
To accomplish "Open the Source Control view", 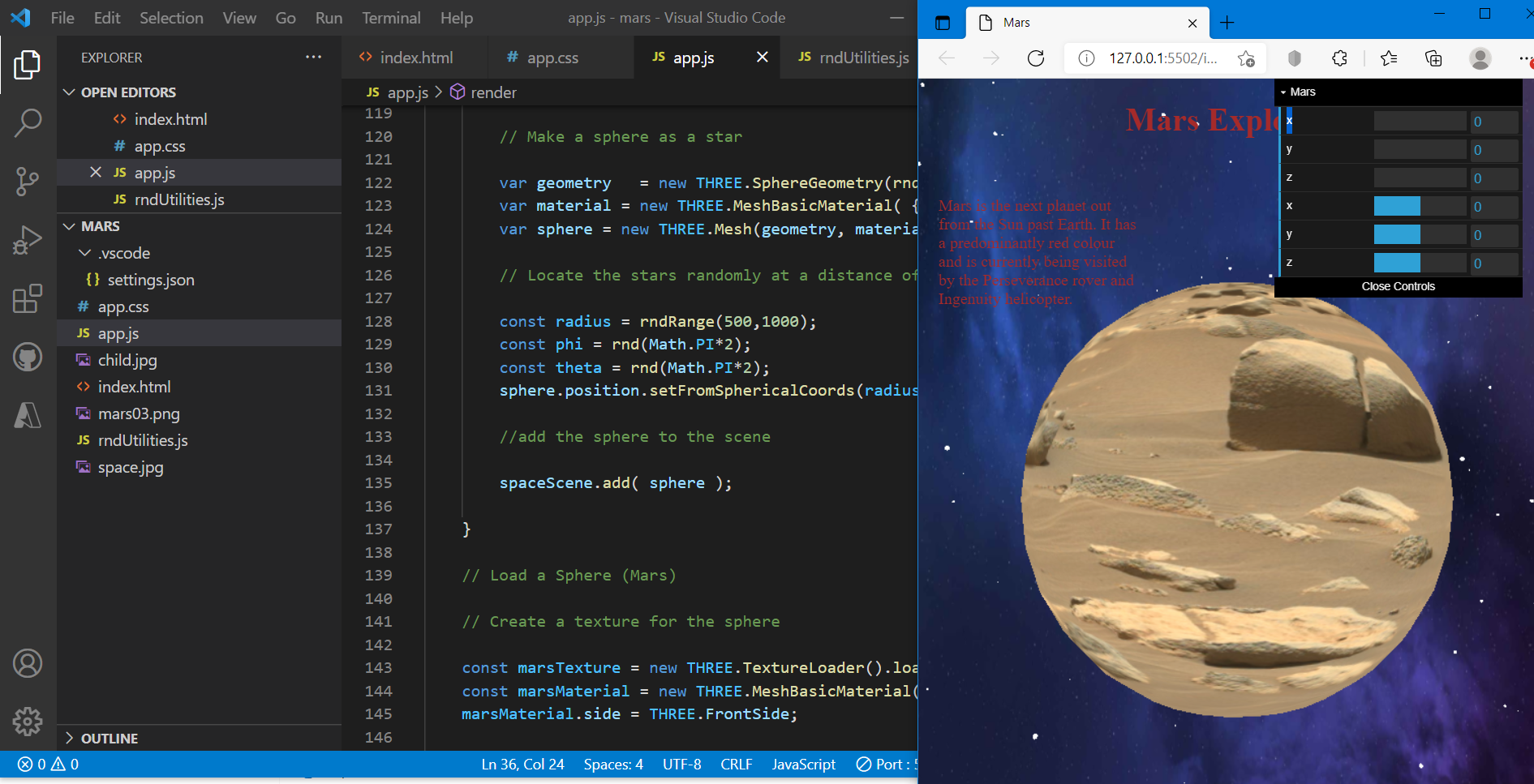I will (x=28, y=182).
